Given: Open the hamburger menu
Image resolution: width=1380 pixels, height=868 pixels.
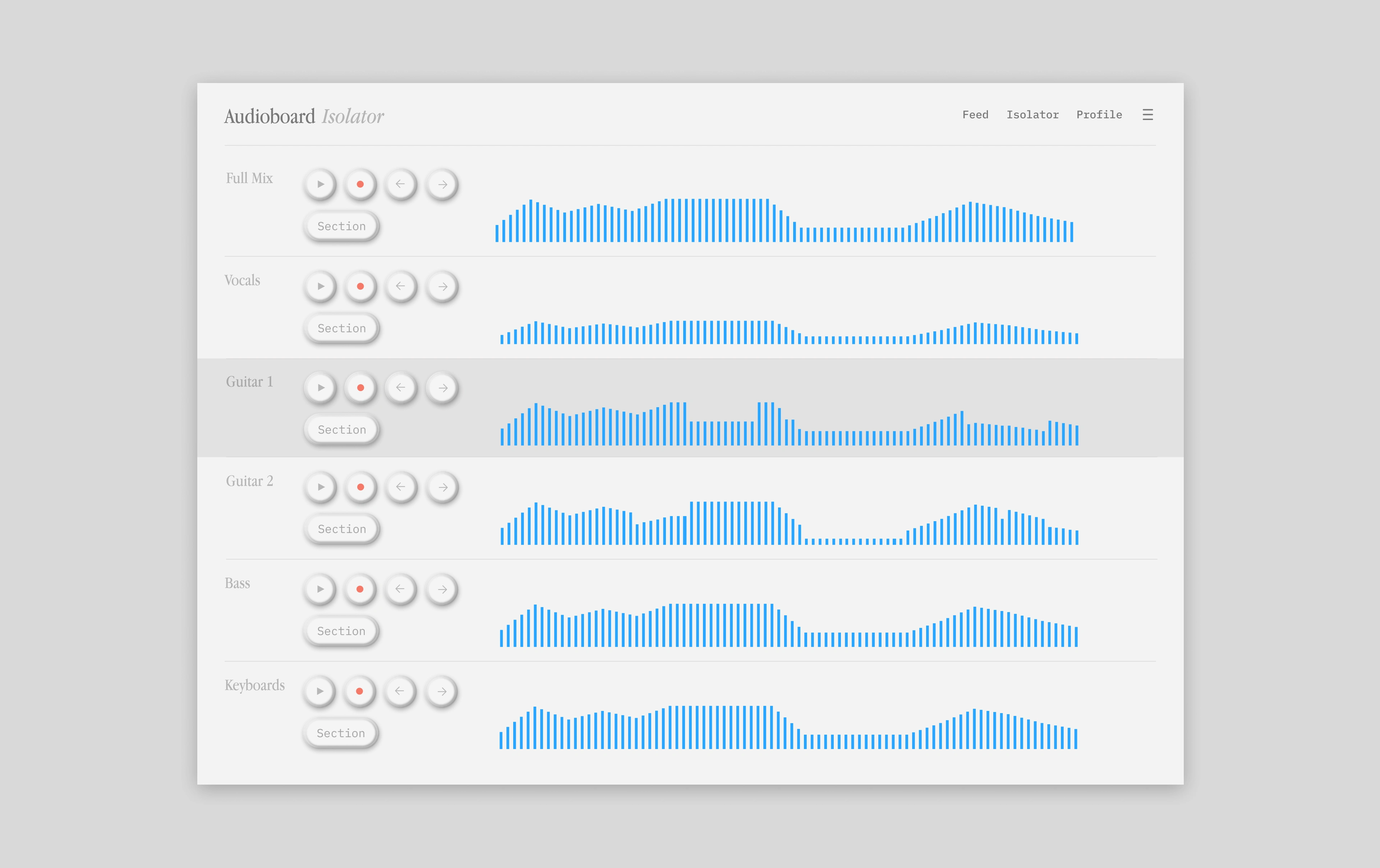Looking at the screenshot, I should (1147, 115).
